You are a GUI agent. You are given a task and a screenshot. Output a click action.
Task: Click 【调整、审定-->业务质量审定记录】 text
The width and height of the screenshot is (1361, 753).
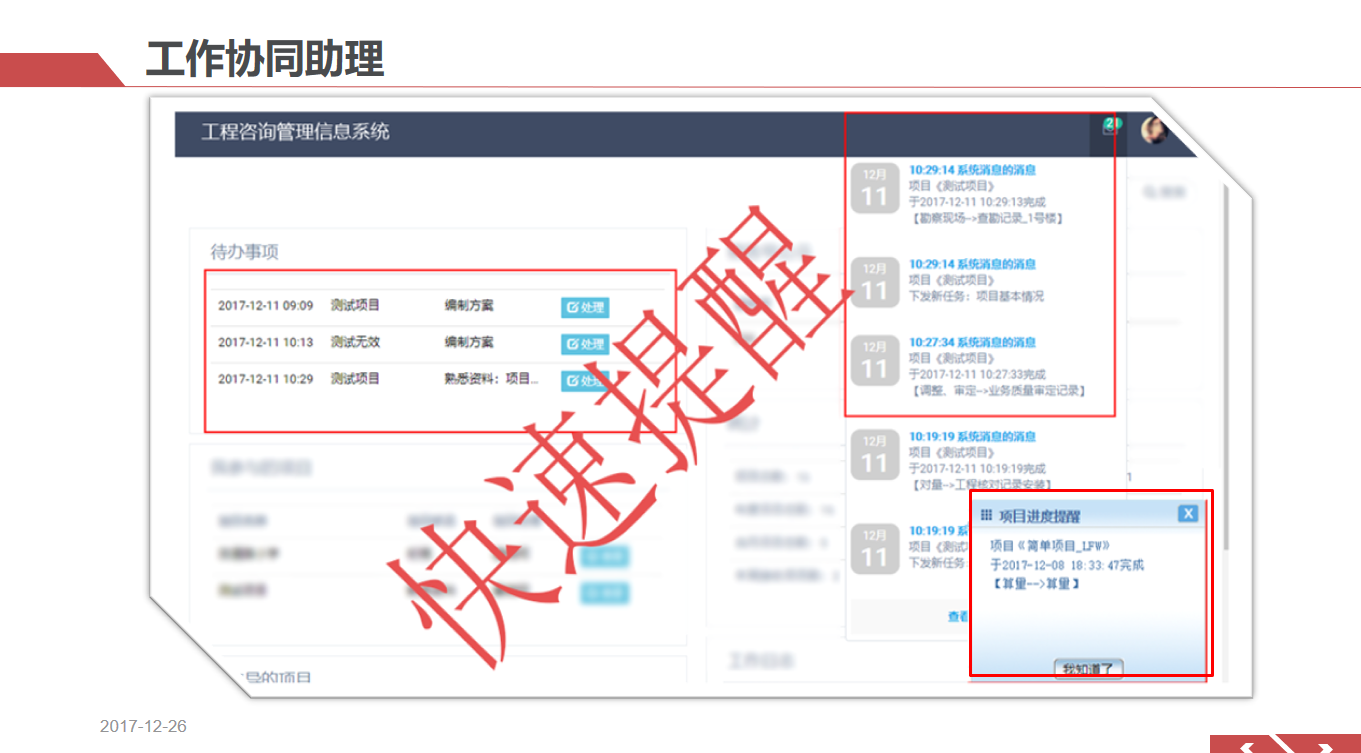[998, 390]
